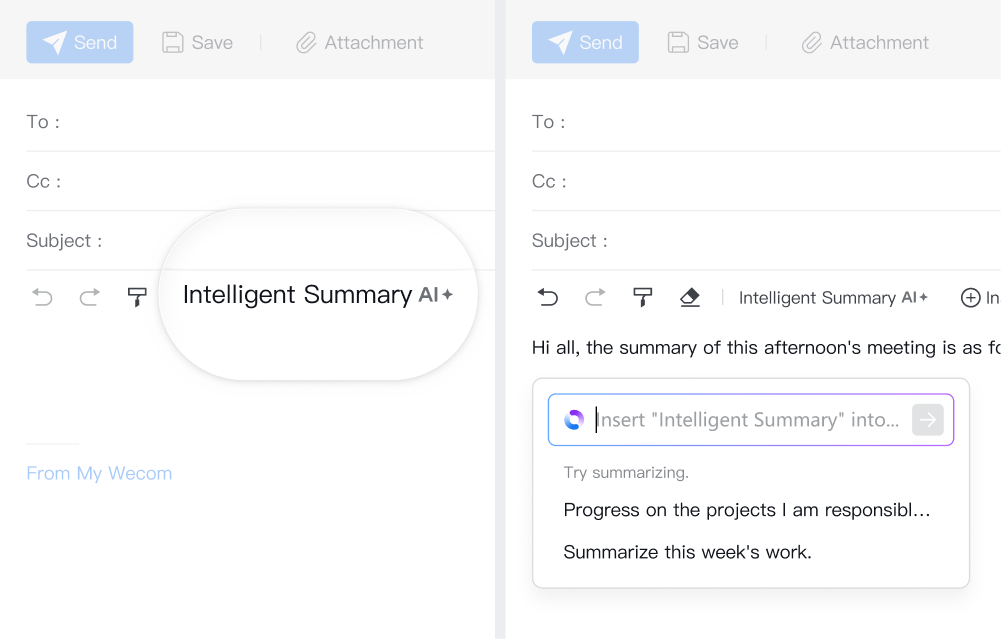Focus the Insert "Intelligent Summary" prompt field
The image size is (1001, 639).
click(750, 420)
